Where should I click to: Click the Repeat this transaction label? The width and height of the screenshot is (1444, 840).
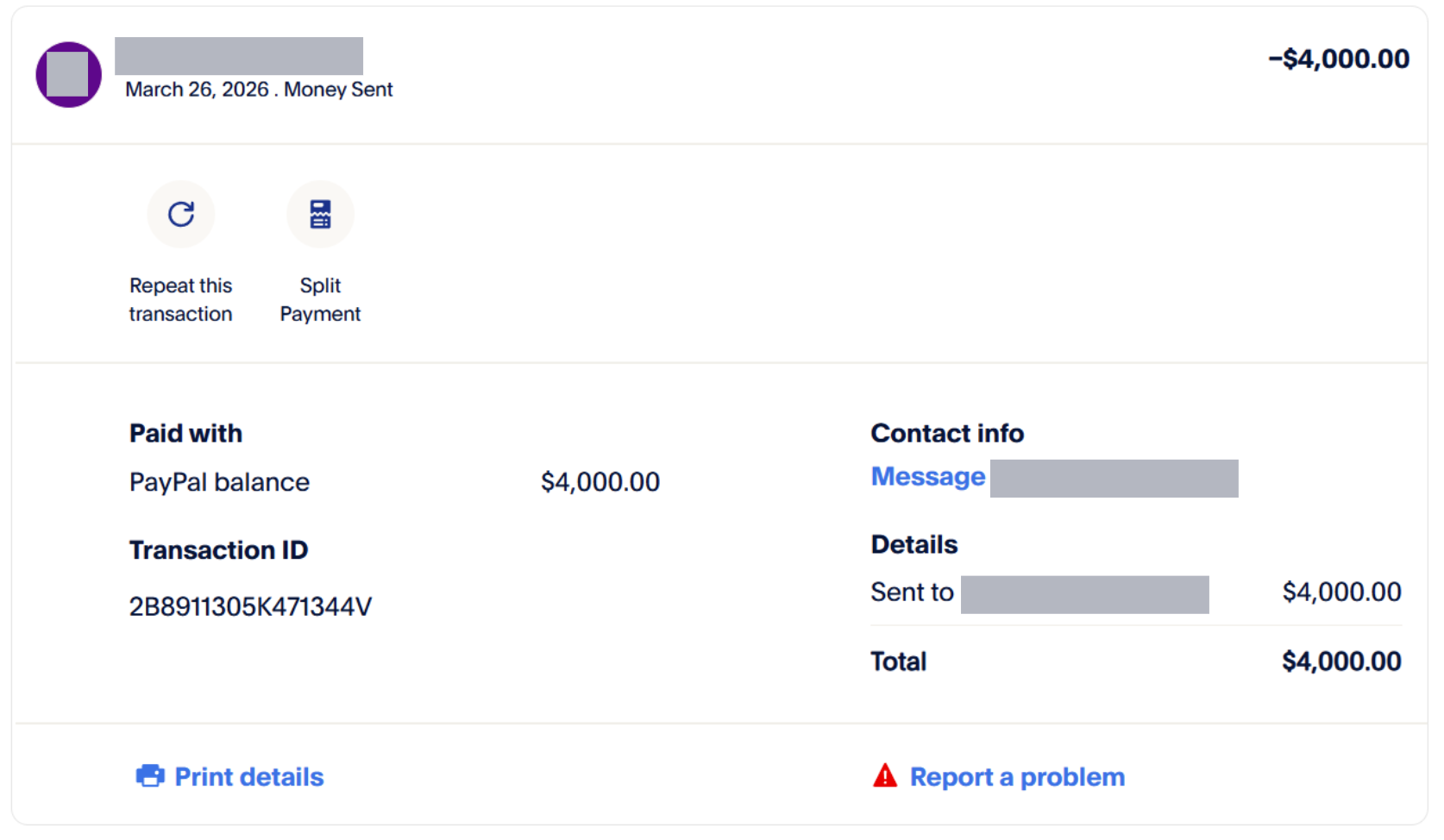click(181, 299)
